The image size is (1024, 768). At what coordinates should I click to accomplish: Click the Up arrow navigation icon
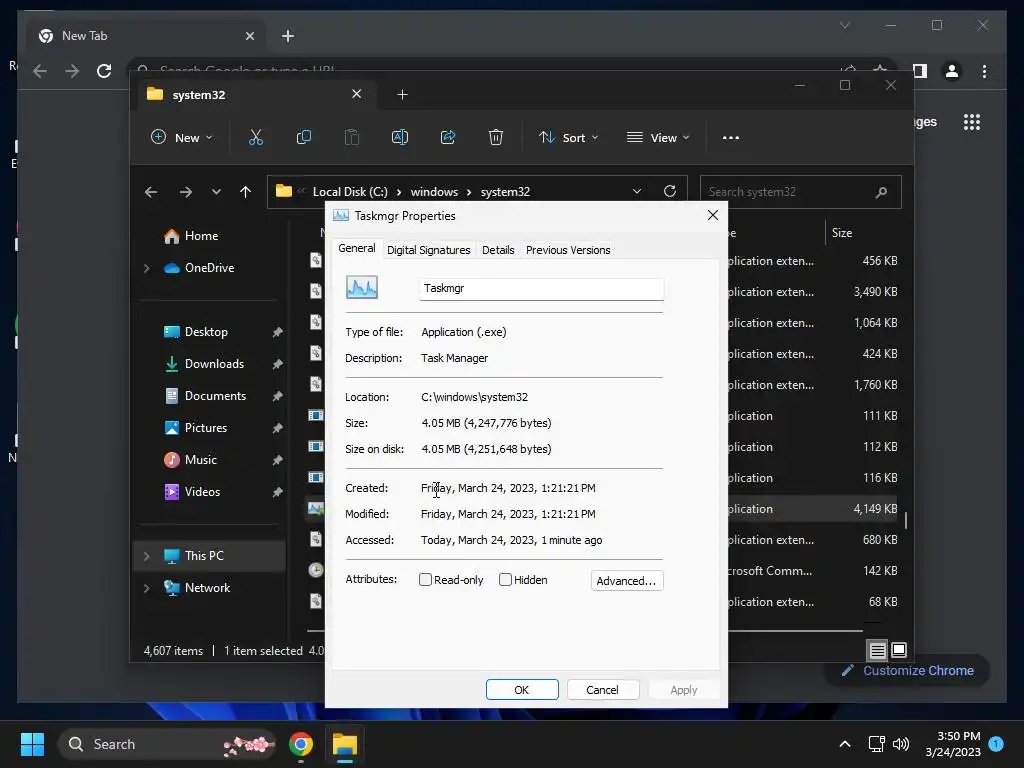[x=245, y=192]
